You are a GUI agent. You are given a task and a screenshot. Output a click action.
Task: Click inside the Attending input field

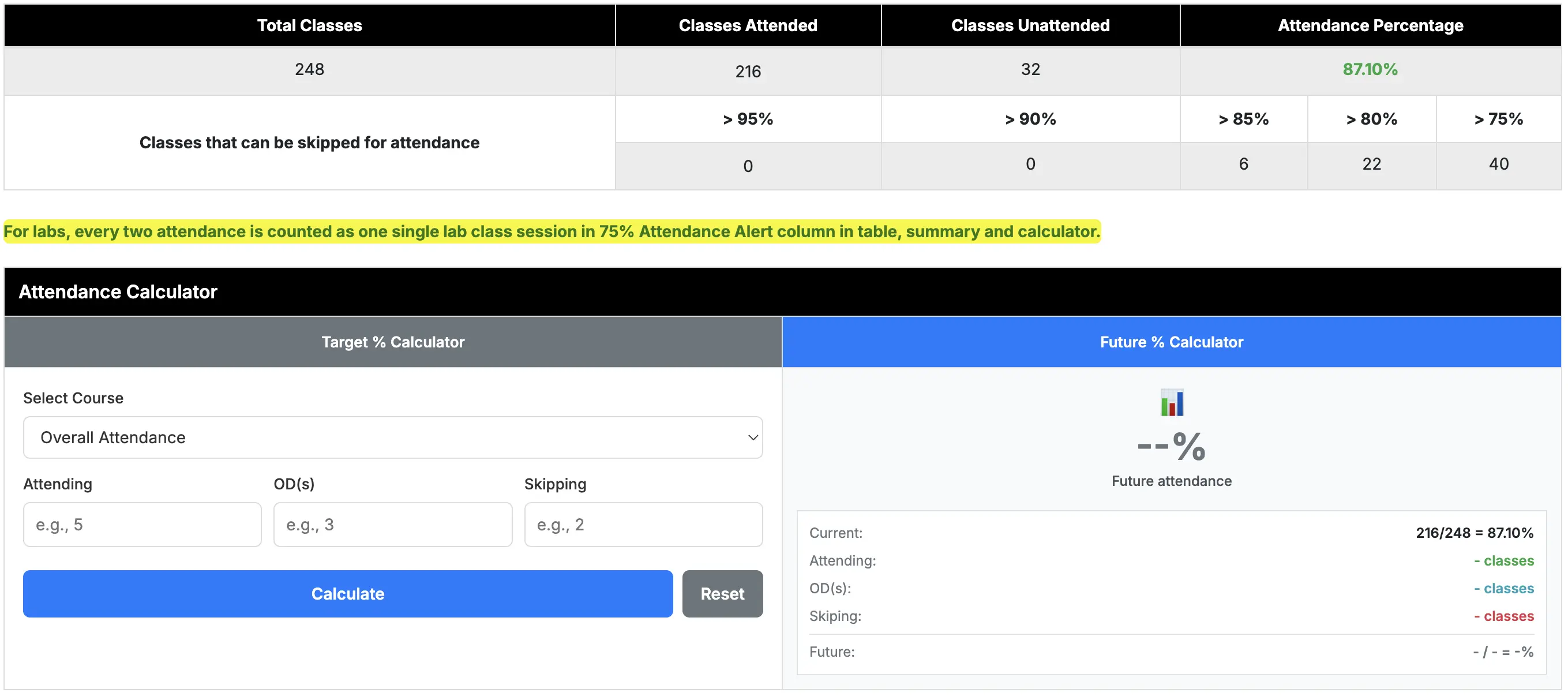coord(141,524)
